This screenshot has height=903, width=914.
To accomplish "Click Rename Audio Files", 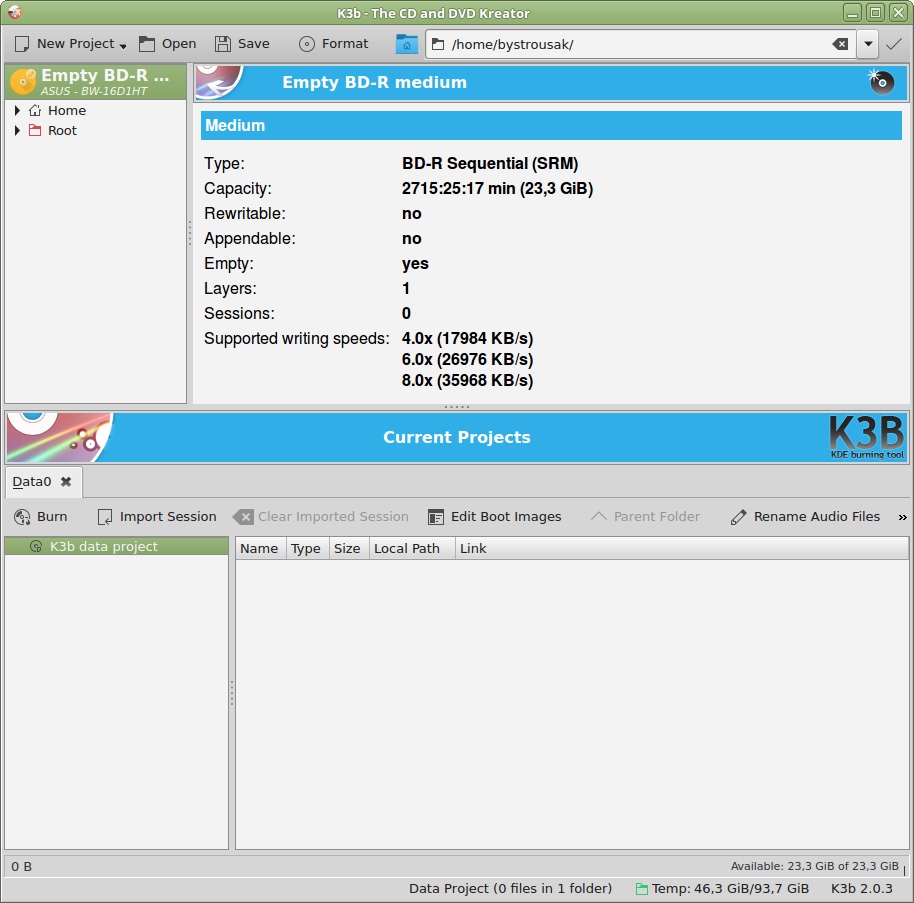I will point(805,516).
